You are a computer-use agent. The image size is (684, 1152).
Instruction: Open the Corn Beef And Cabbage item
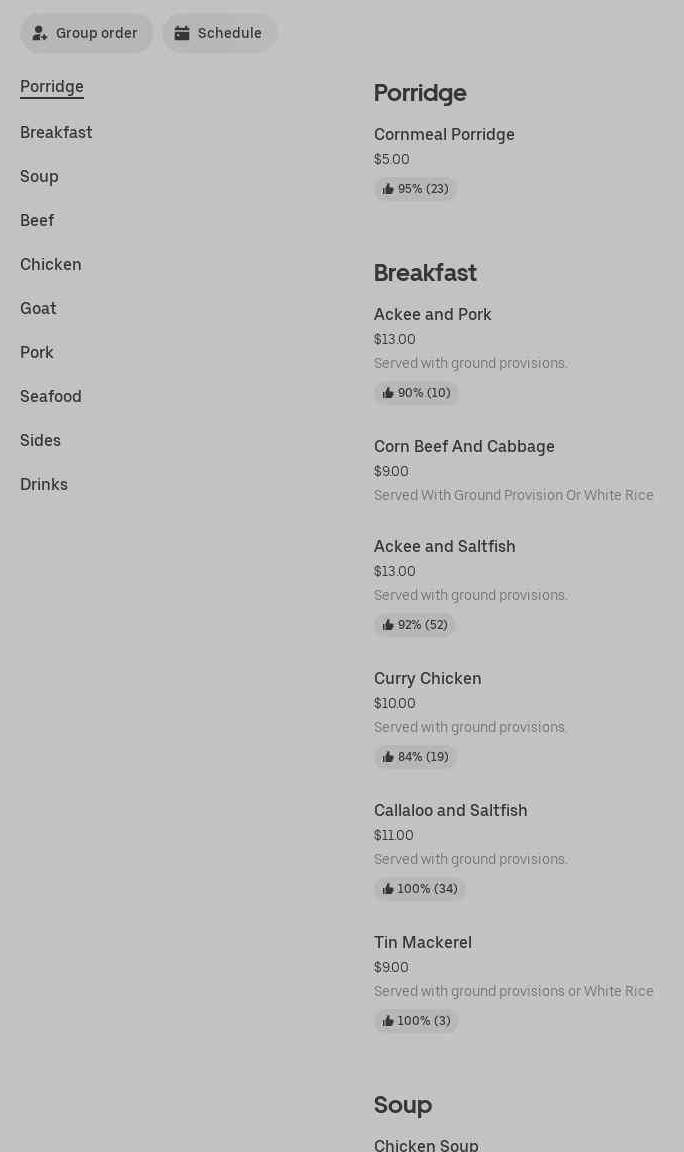tap(464, 447)
